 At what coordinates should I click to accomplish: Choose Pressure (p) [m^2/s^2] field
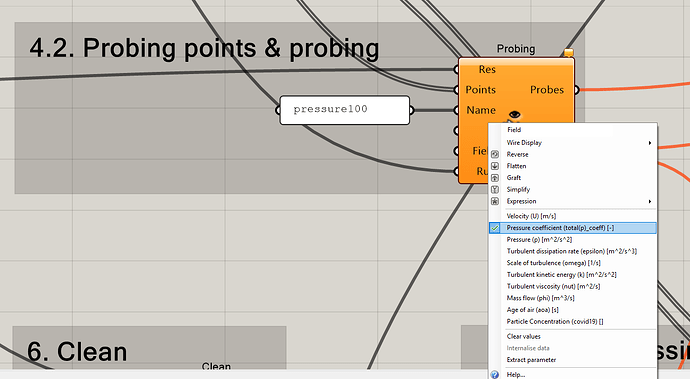pyautogui.click(x=540, y=239)
